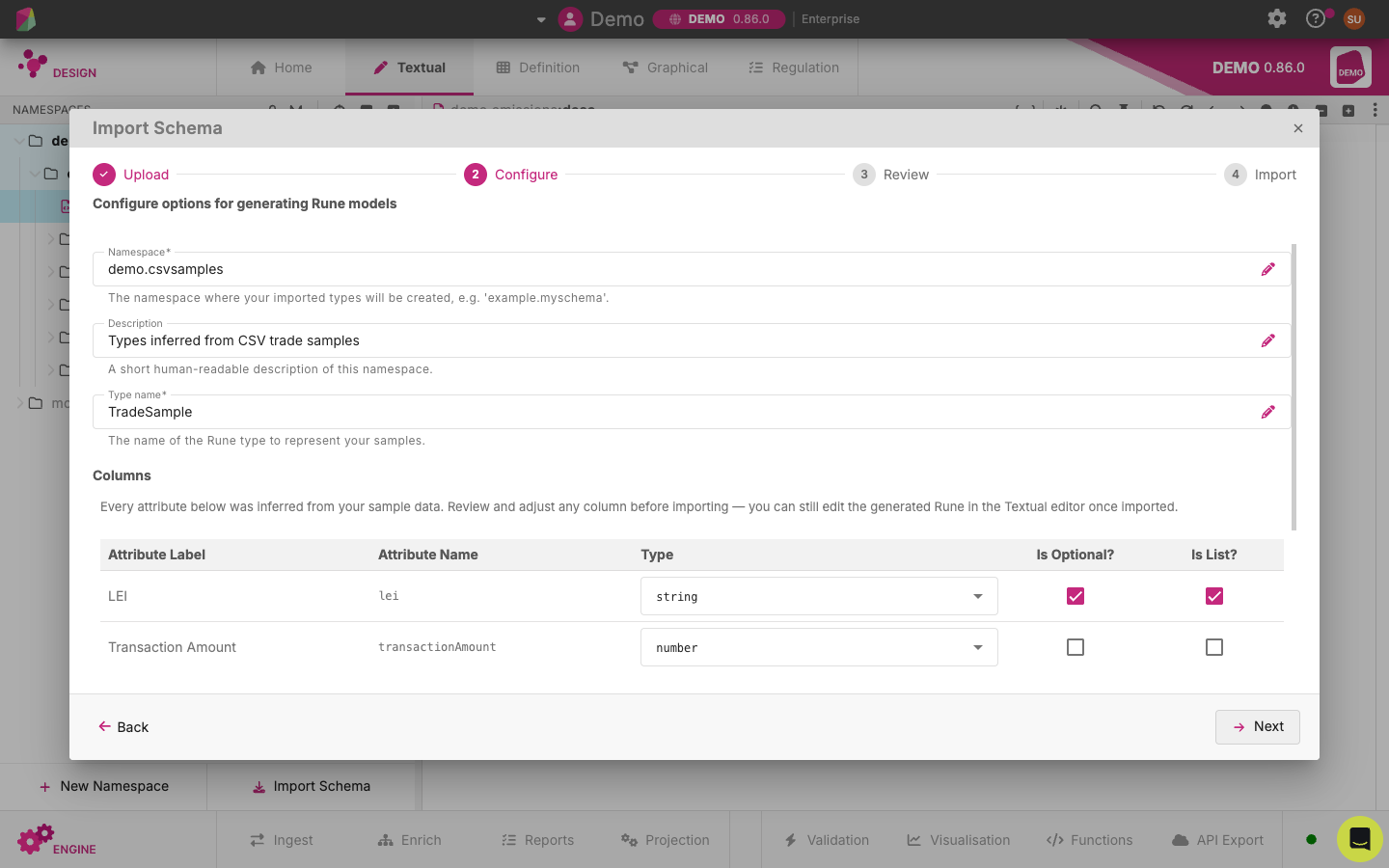
Task: Click the green status indicator dot
Action: (x=1311, y=839)
